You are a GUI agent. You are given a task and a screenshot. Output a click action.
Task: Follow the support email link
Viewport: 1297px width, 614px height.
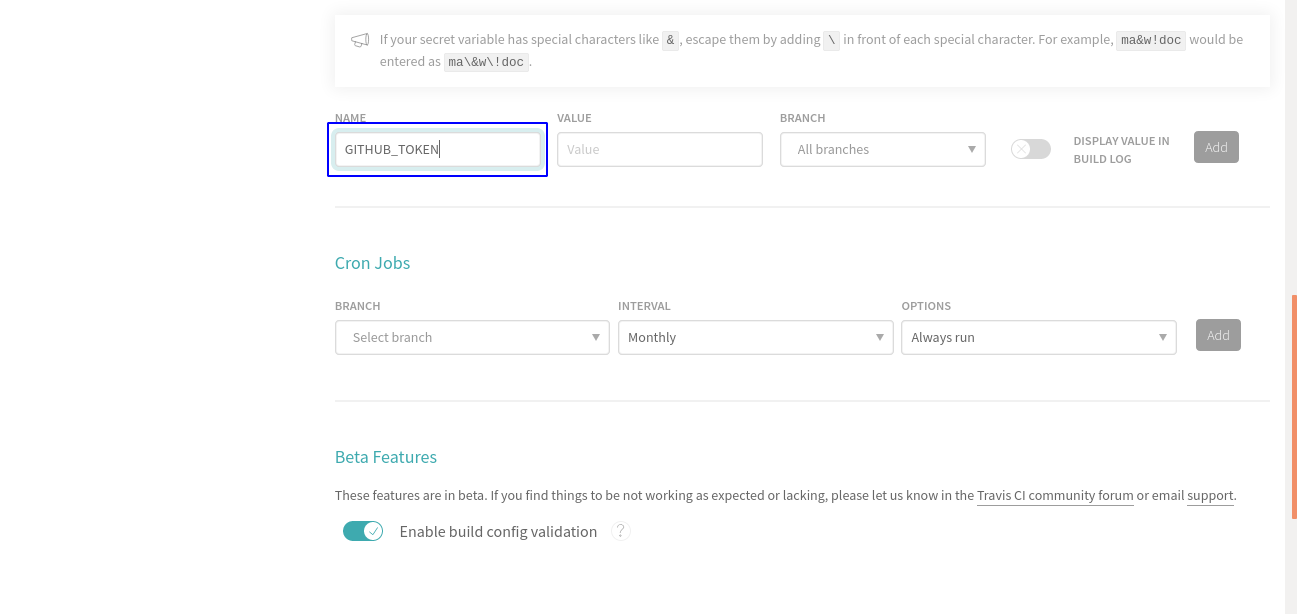coord(1210,495)
